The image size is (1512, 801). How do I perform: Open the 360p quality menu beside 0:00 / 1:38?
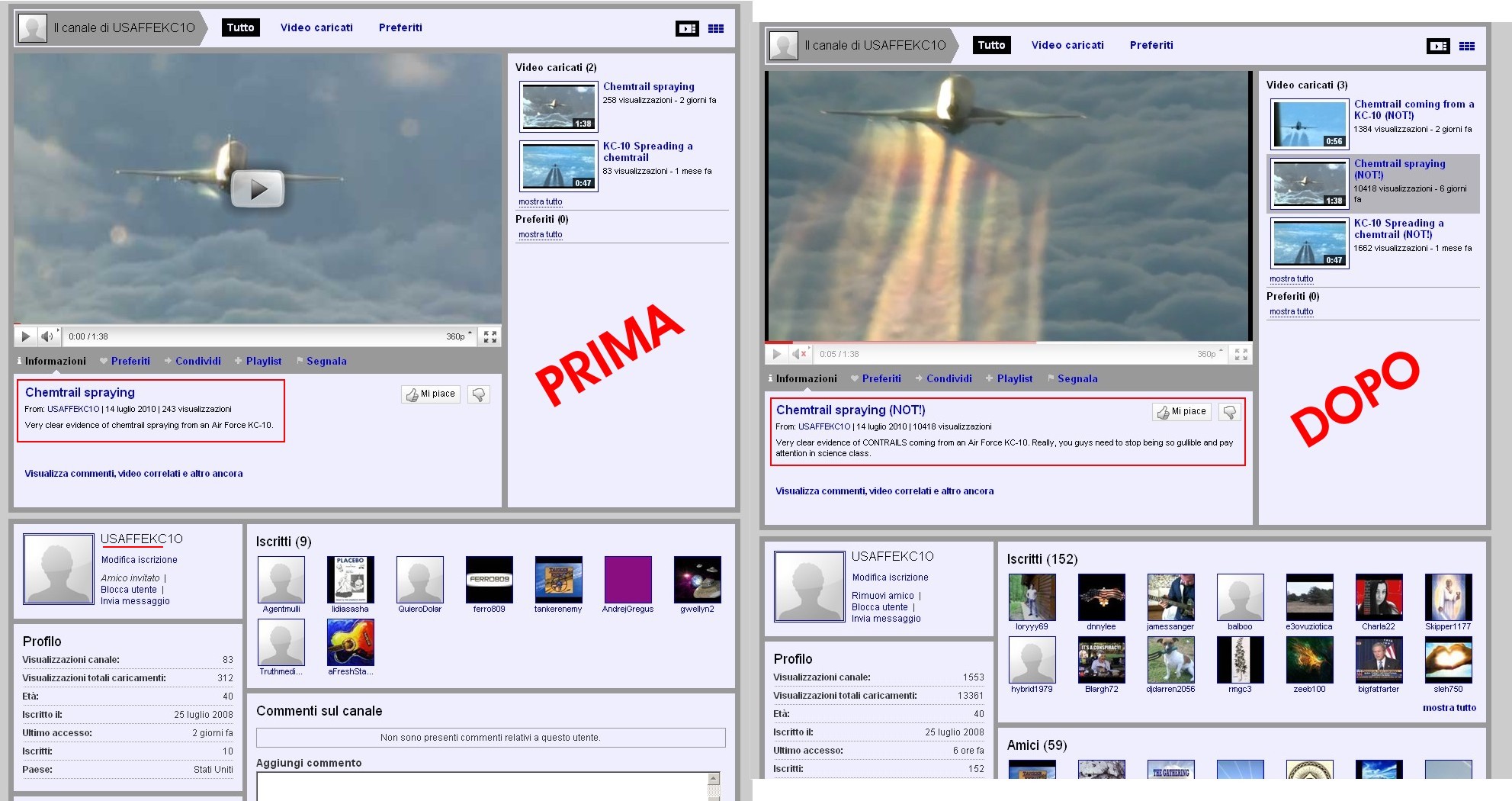[x=458, y=336]
